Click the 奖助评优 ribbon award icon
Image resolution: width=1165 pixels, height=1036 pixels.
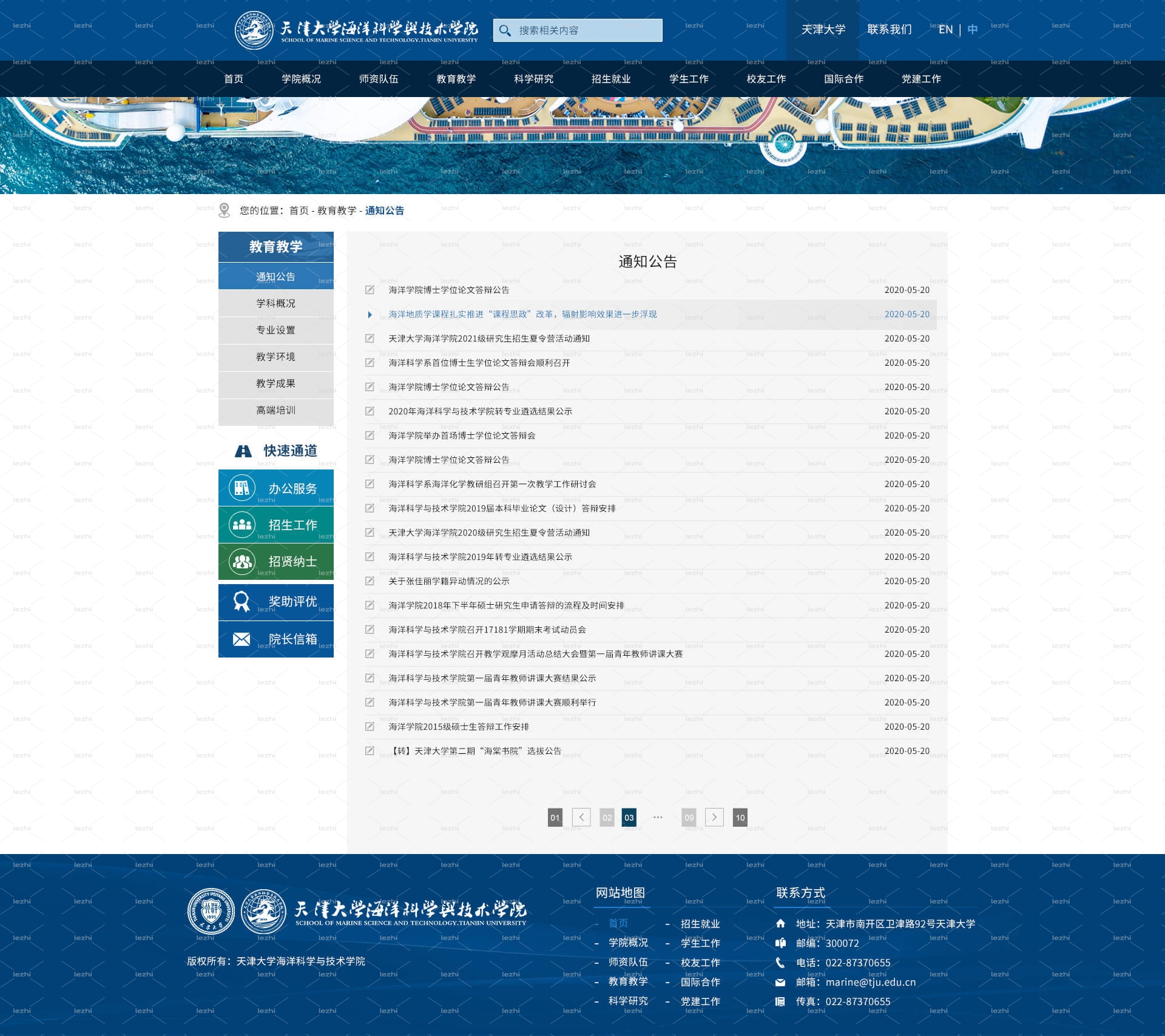click(241, 601)
